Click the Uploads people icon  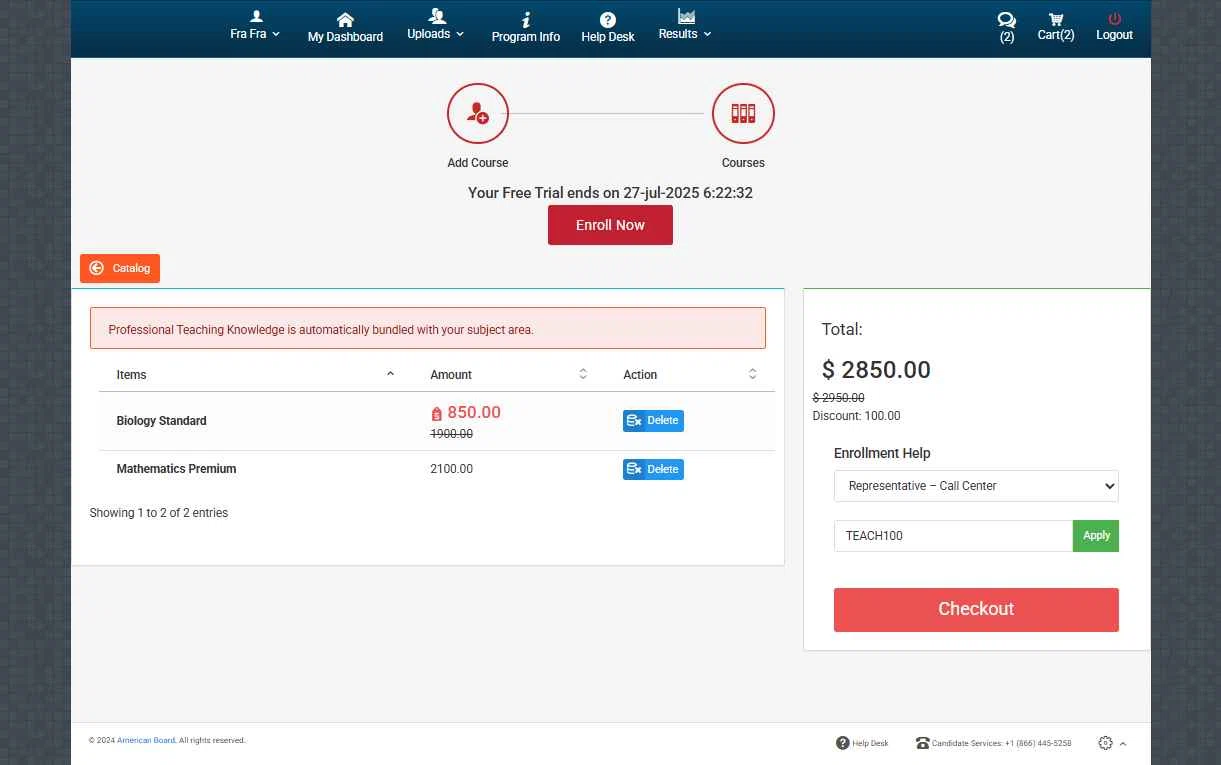[437, 16]
